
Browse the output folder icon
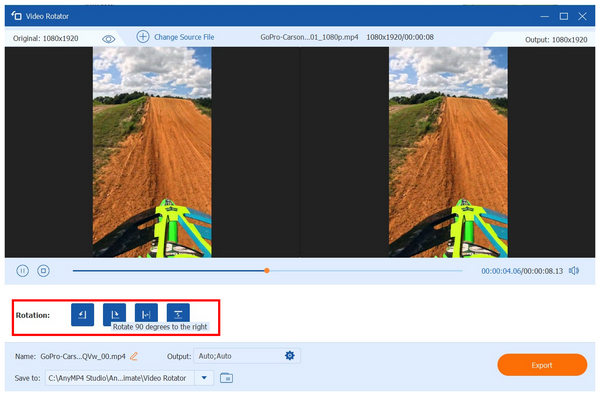point(227,378)
